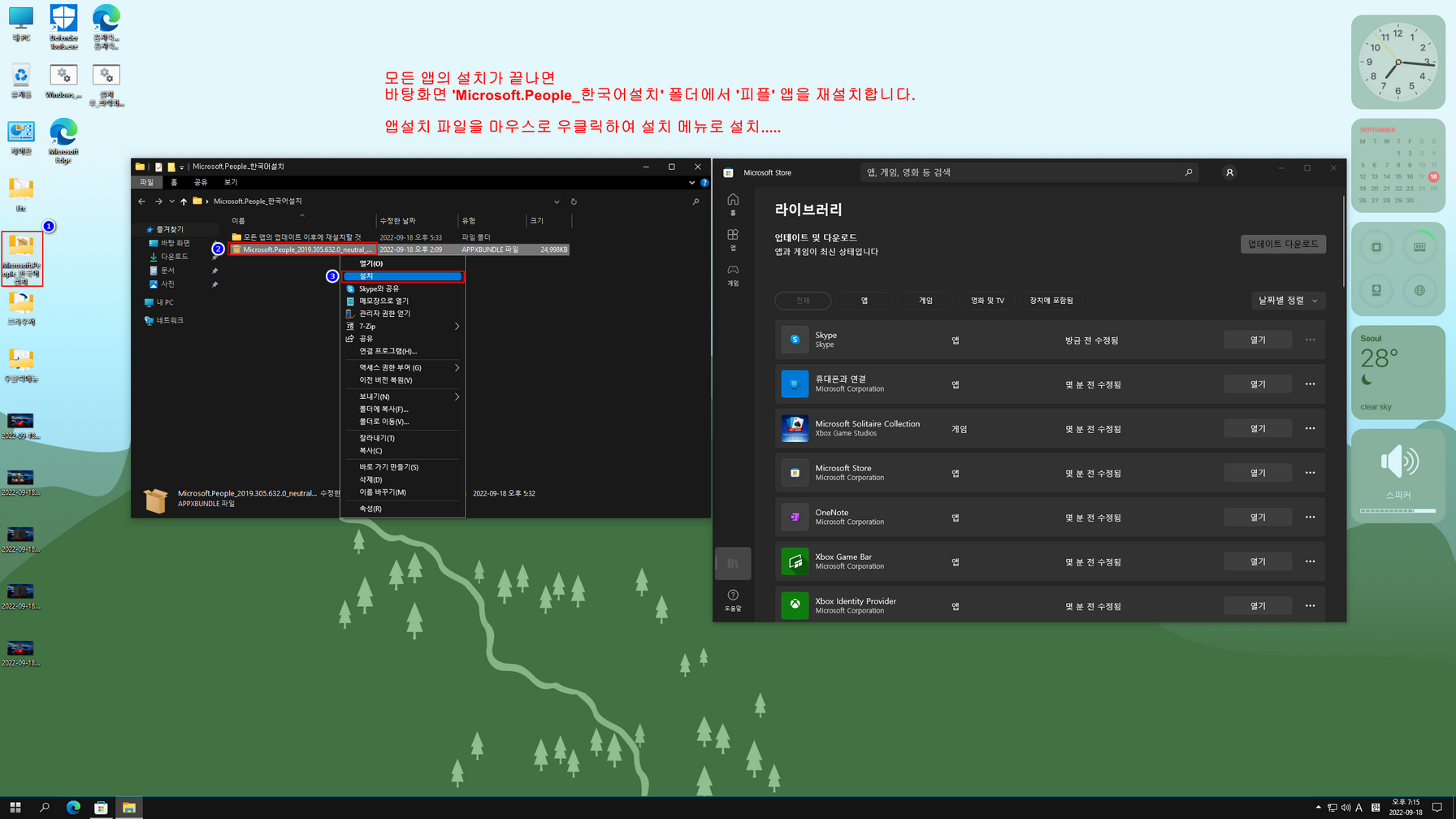Open Apps section in Microsoft Store sidebar
Viewport: 1456px width, 819px height.
(733, 240)
